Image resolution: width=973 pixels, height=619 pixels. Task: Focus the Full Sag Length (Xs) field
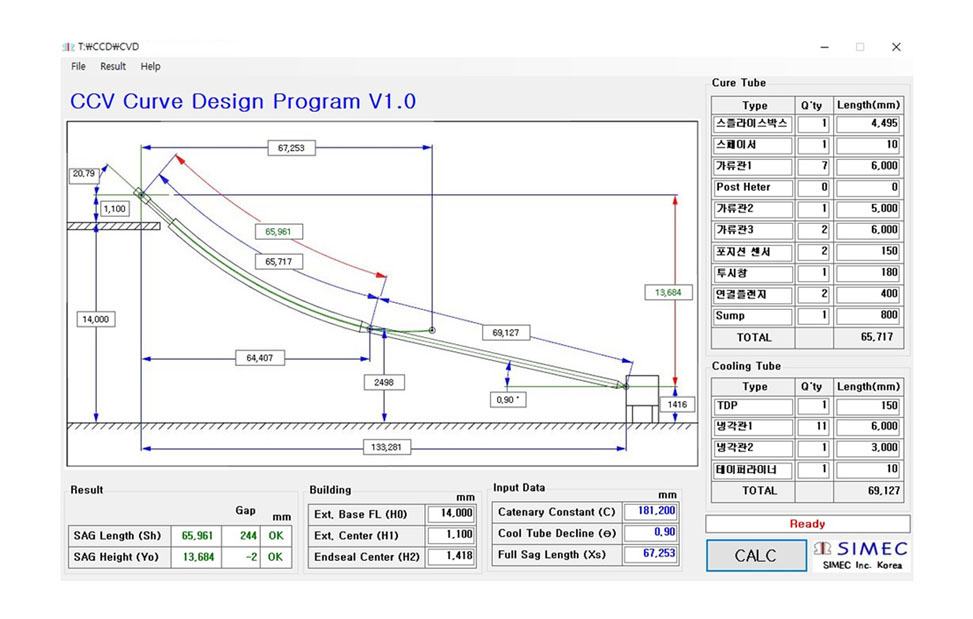(x=652, y=554)
